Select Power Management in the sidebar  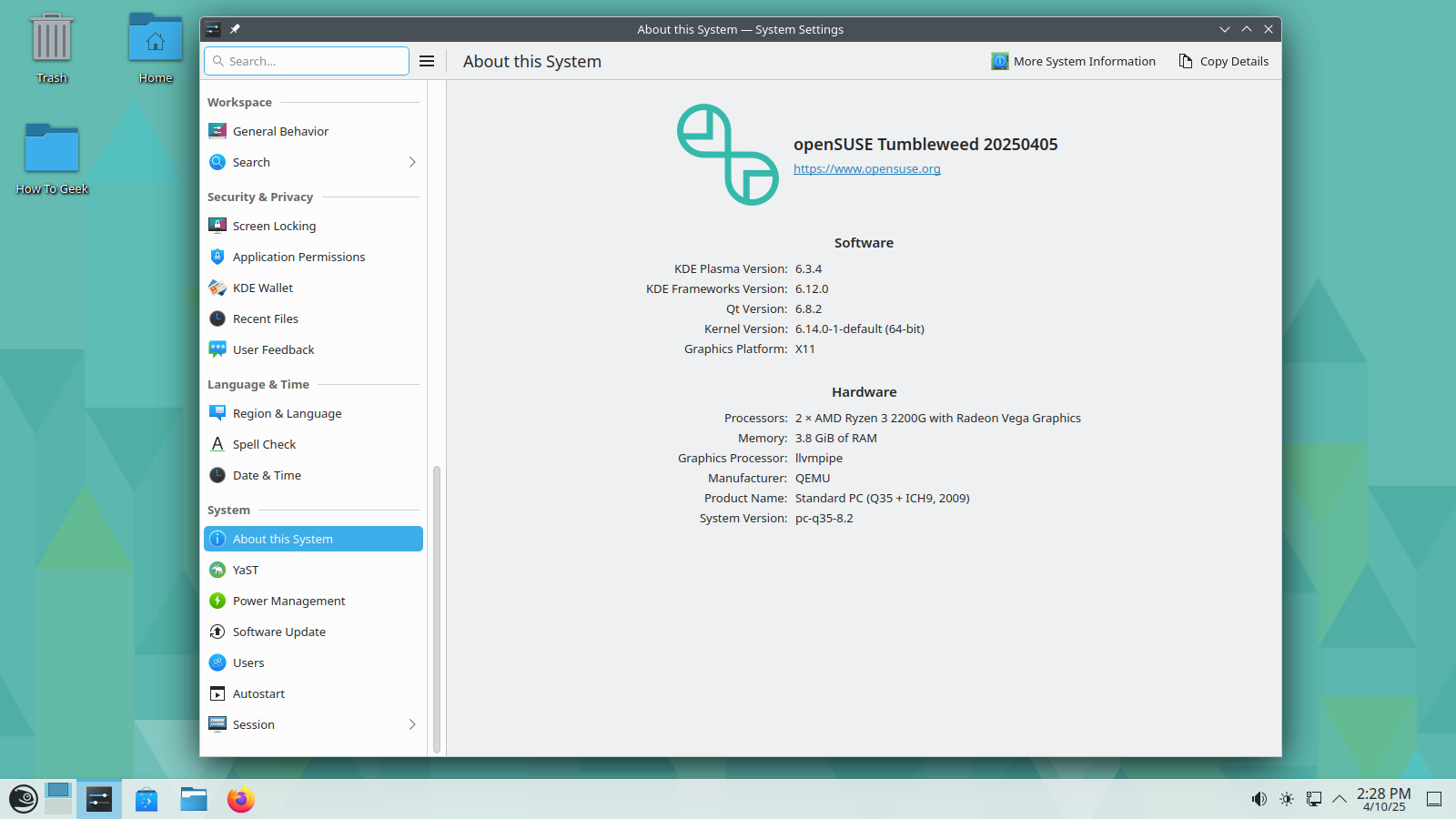point(288,601)
